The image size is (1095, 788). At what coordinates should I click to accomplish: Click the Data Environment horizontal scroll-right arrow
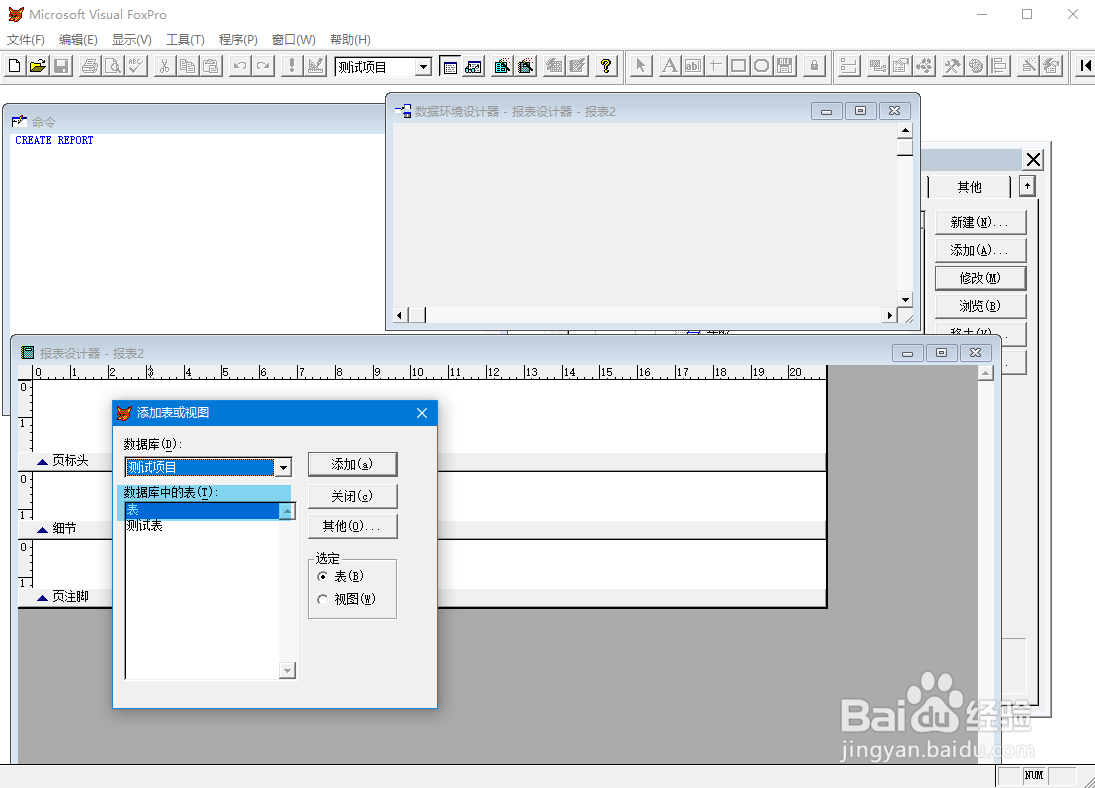click(889, 315)
